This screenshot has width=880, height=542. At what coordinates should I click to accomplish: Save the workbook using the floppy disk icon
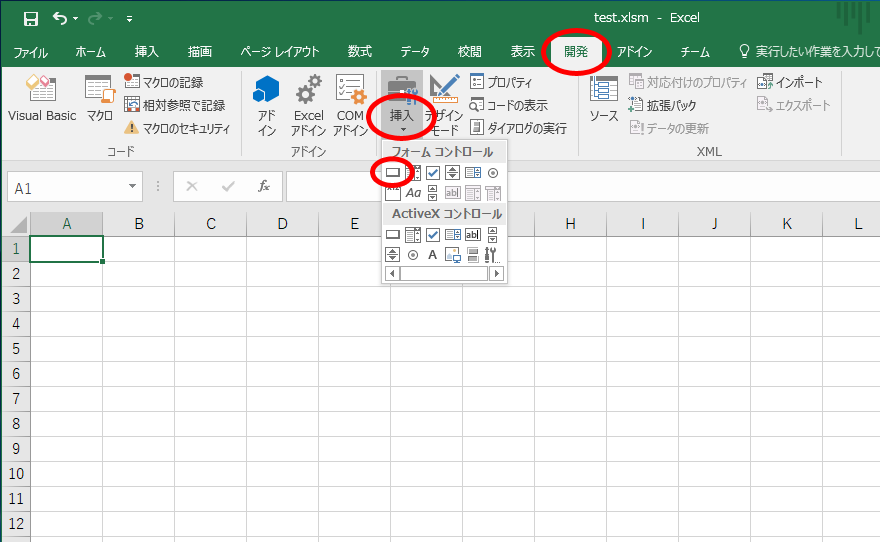[31, 19]
